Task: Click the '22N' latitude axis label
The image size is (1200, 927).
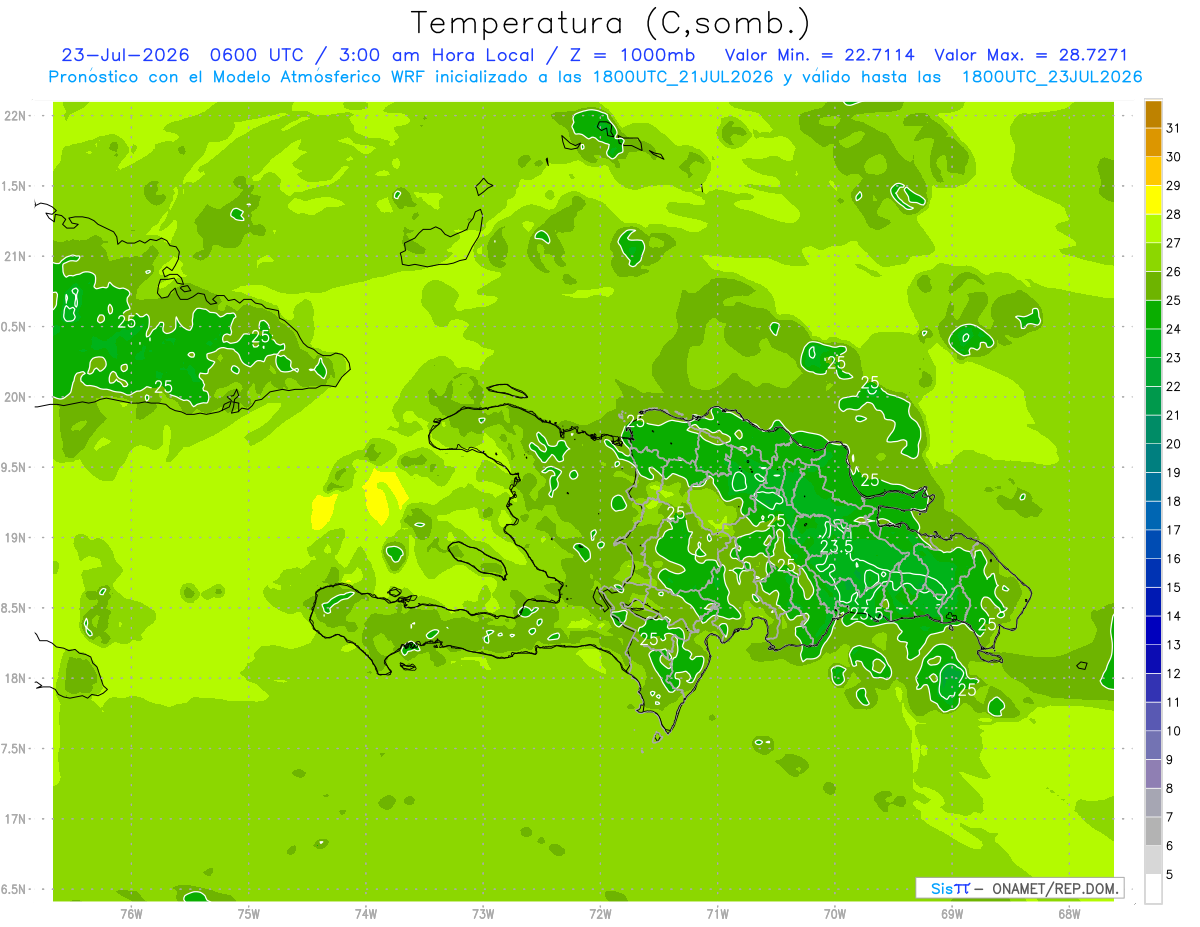Action: (x=17, y=116)
